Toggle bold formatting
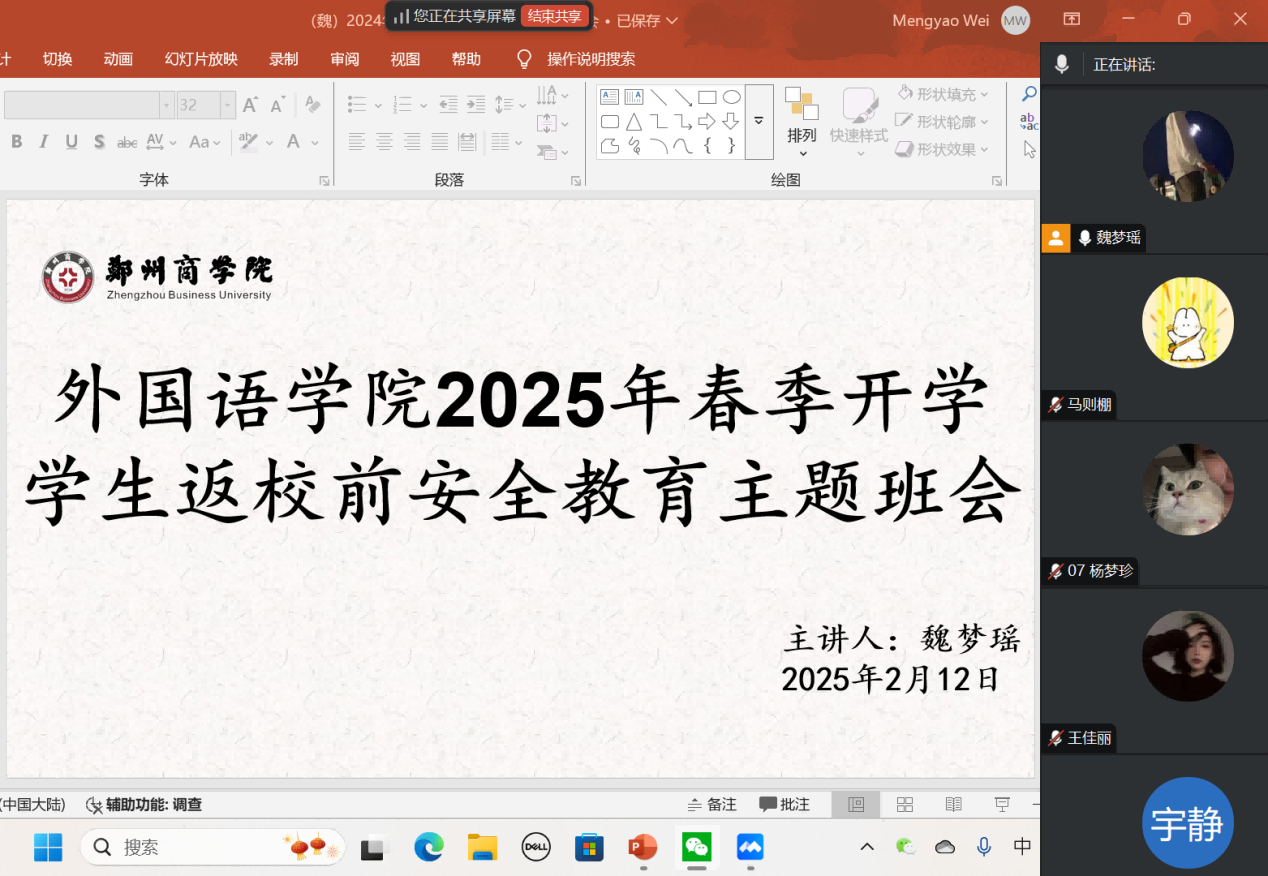 coord(17,142)
